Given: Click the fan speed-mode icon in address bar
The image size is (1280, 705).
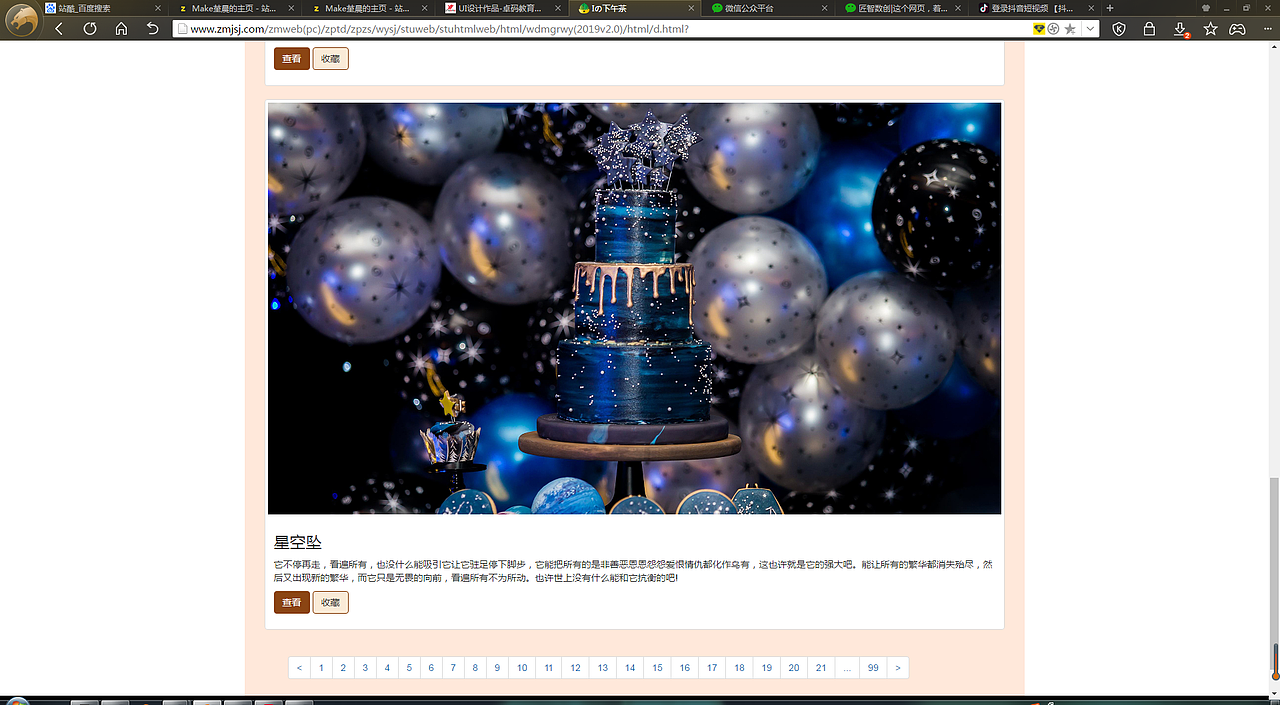Looking at the screenshot, I should [x=1054, y=29].
